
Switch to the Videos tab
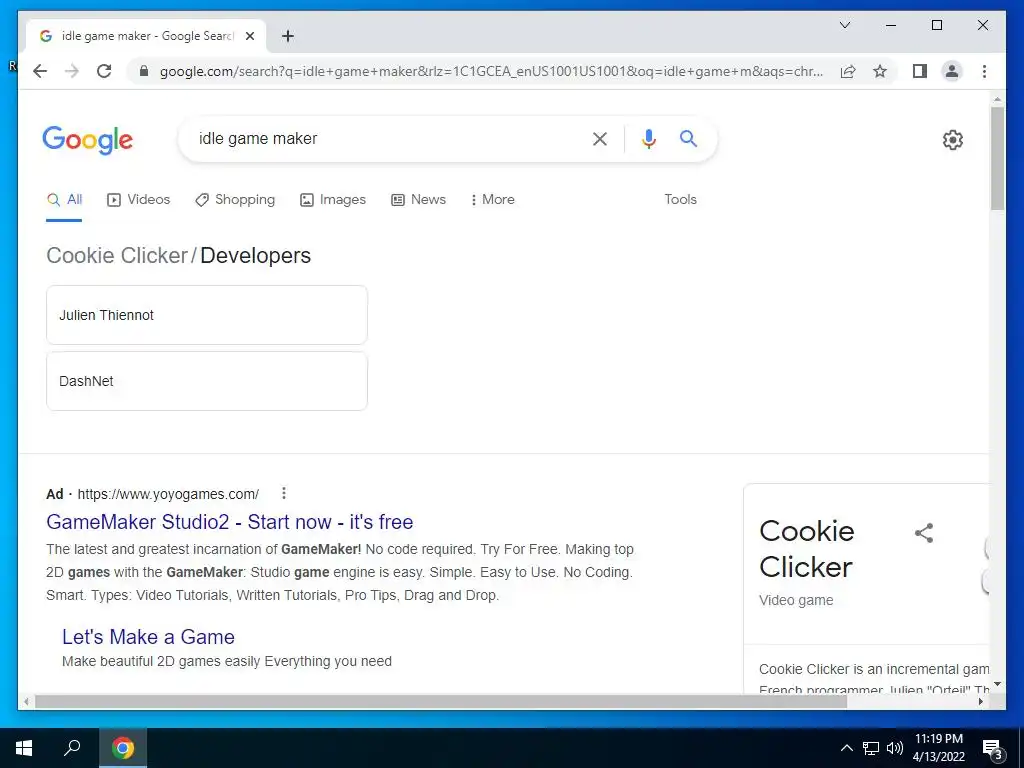138,200
